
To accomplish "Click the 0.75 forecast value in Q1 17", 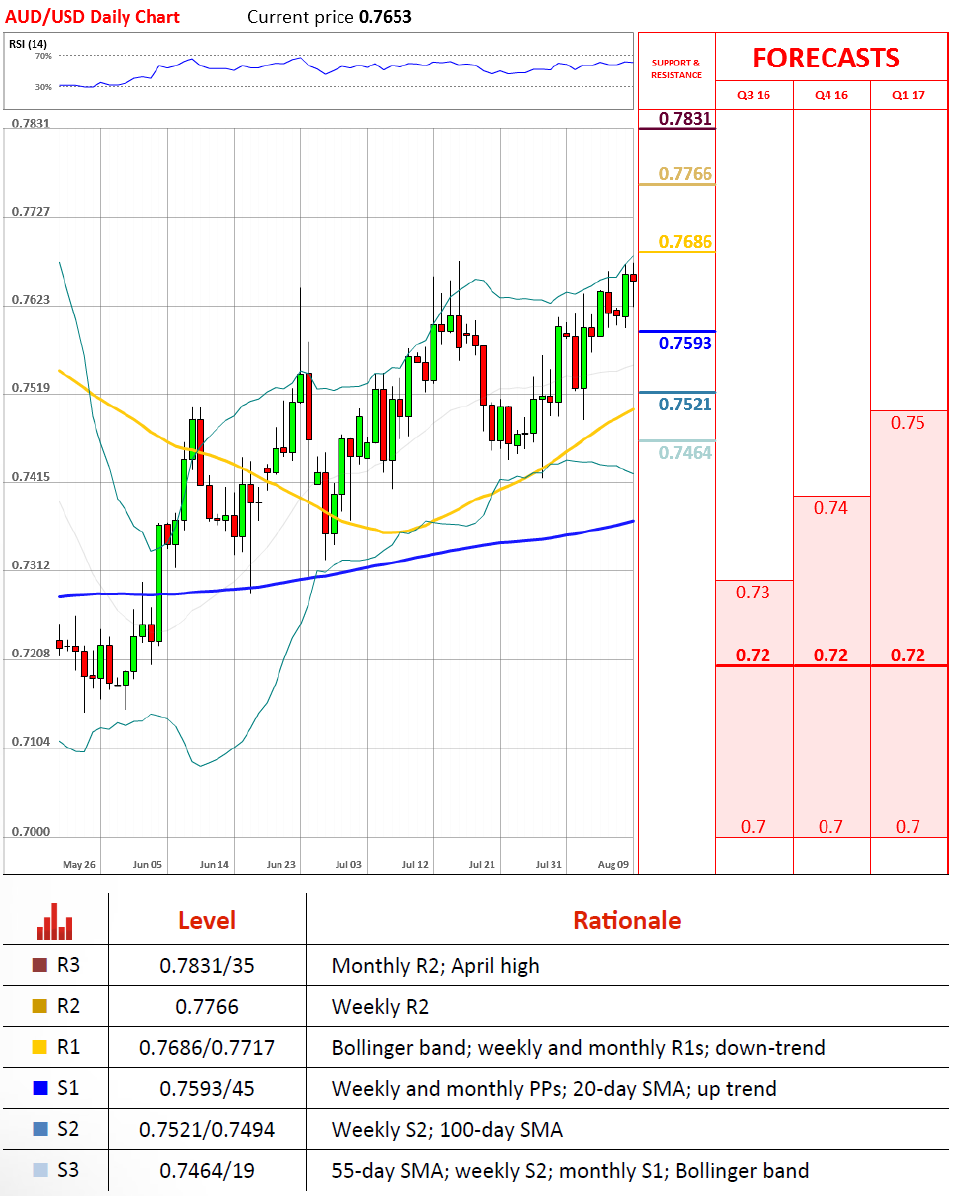I will pos(908,423).
